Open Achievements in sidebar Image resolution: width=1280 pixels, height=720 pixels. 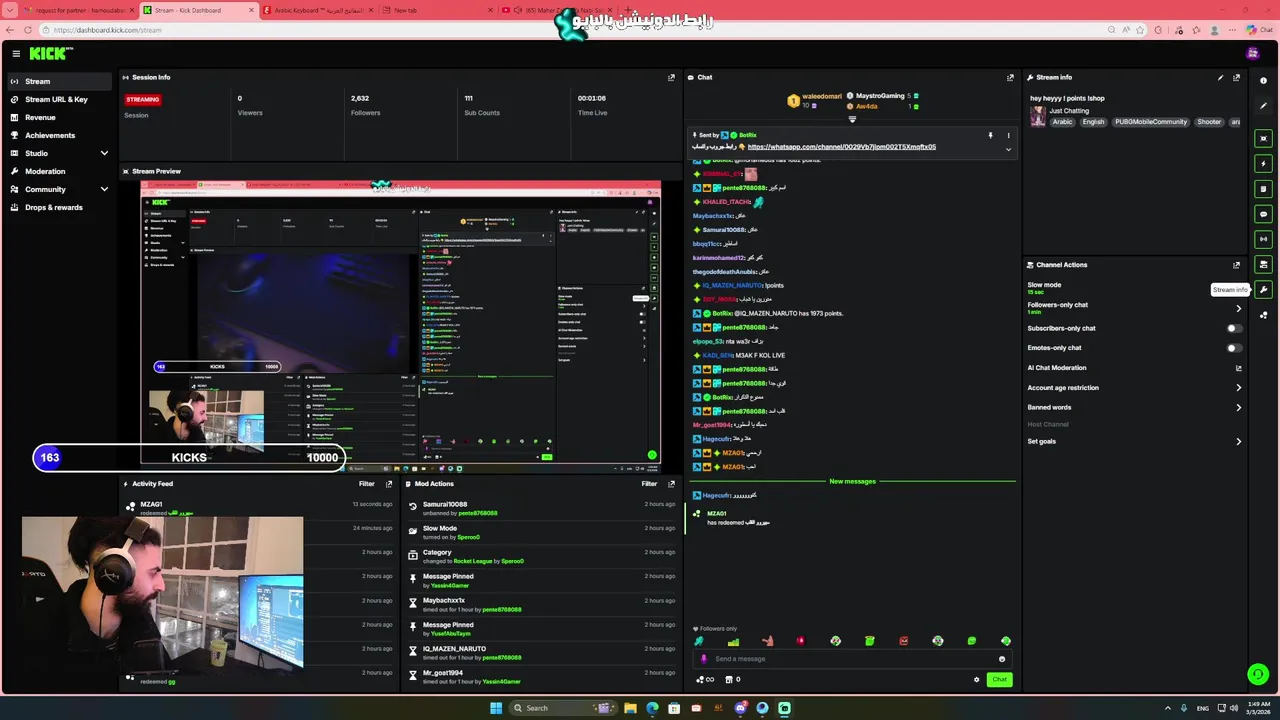pos(59,135)
